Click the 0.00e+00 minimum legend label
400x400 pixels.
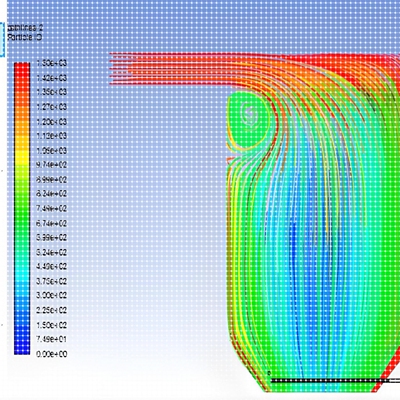(x=52, y=354)
